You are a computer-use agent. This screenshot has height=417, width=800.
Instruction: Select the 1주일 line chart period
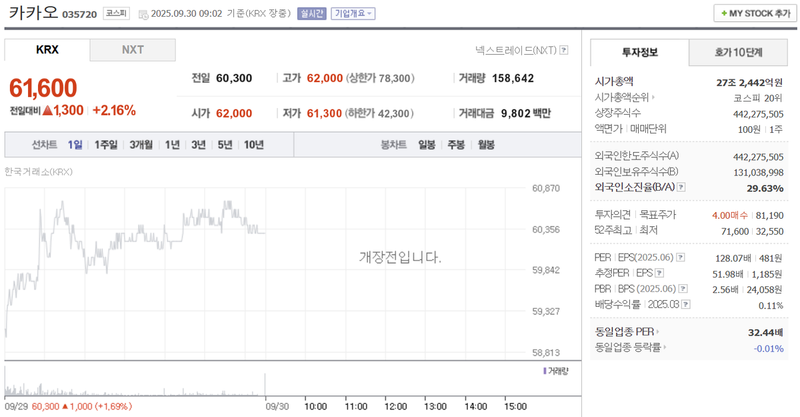[x=106, y=145]
